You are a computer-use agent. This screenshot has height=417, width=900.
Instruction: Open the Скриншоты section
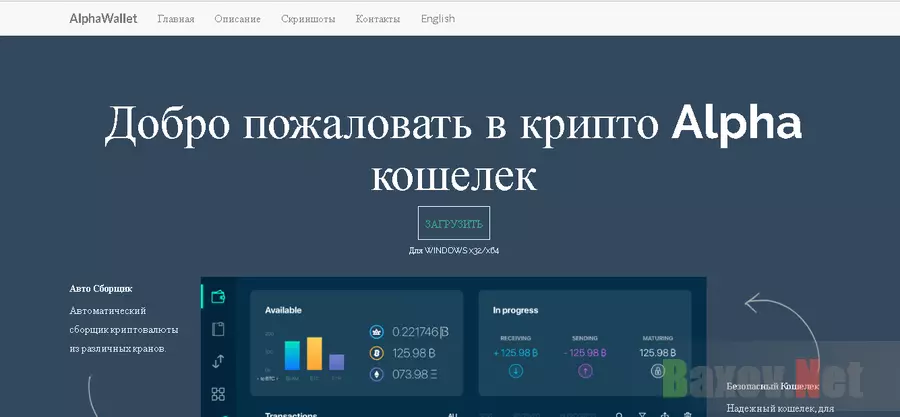308,19
